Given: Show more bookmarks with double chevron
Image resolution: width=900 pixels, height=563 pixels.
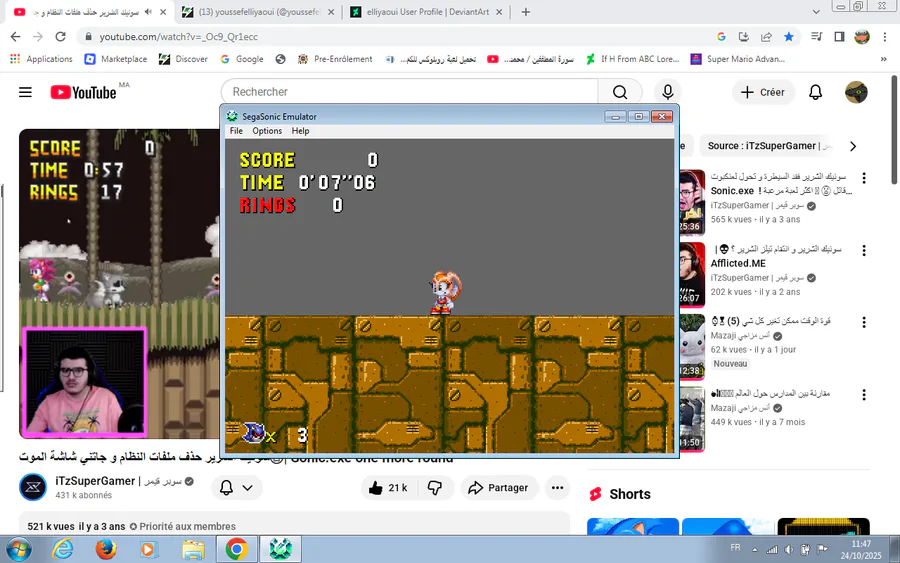Looking at the screenshot, I should click(883, 59).
